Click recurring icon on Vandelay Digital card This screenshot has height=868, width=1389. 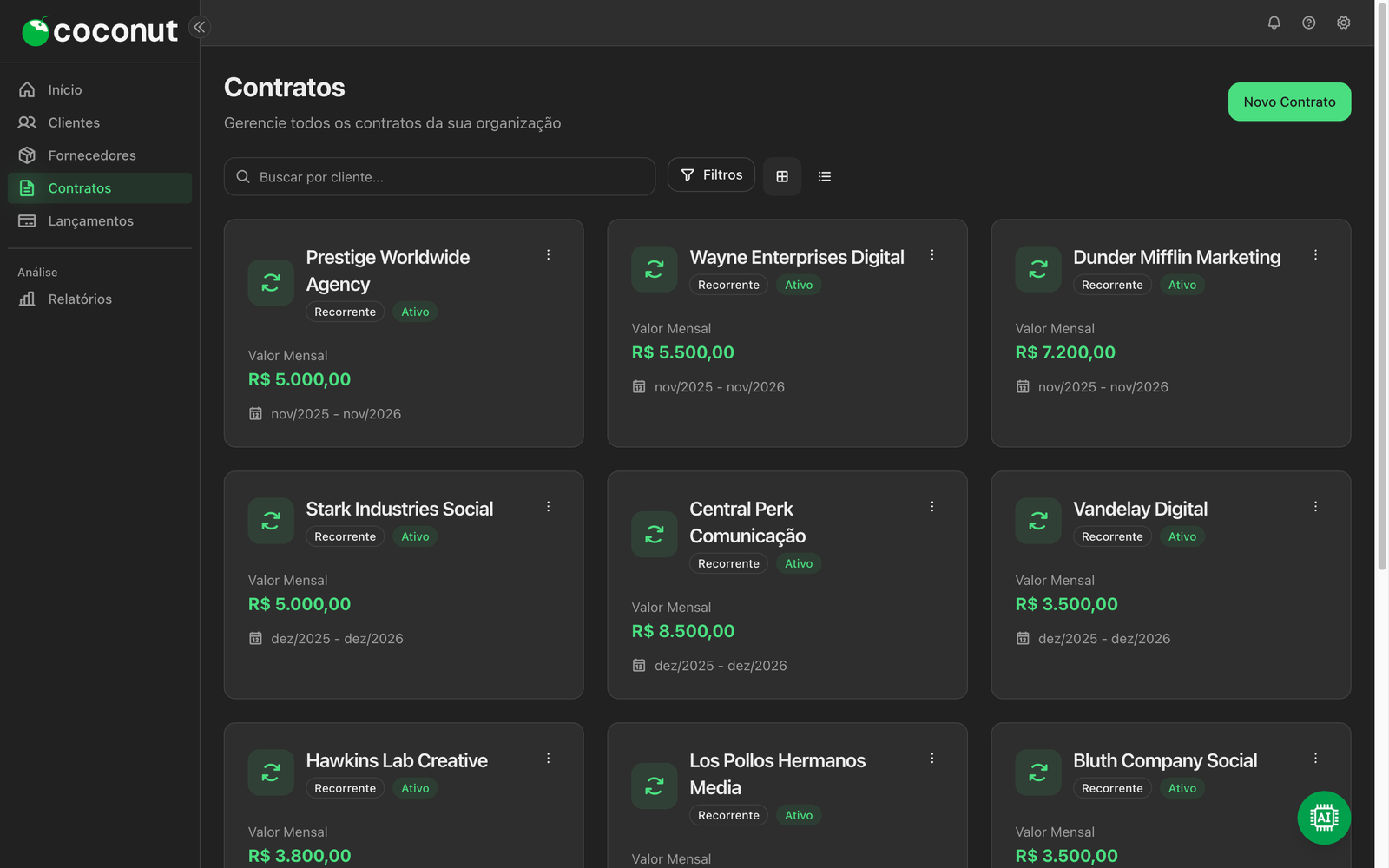1038,521
